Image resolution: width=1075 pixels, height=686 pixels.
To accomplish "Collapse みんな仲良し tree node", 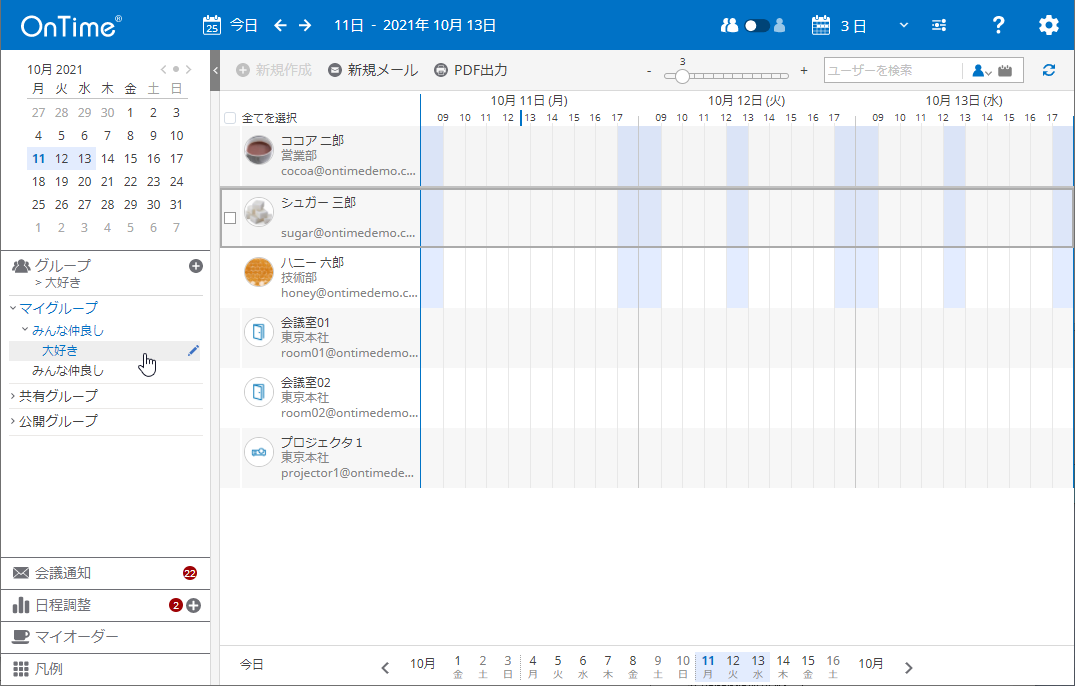I will pos(25,330).
